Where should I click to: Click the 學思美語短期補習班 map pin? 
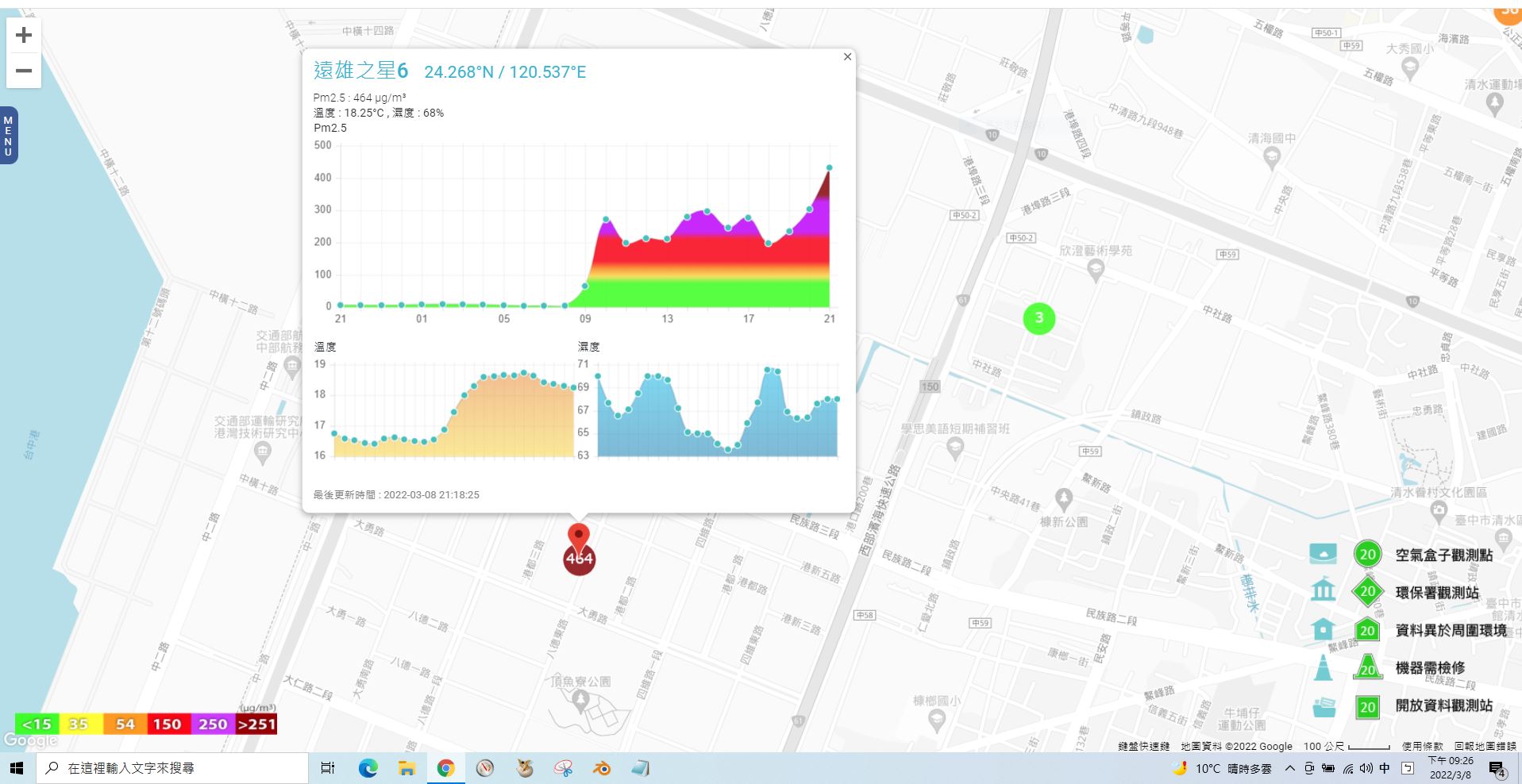tap(955, 448)
